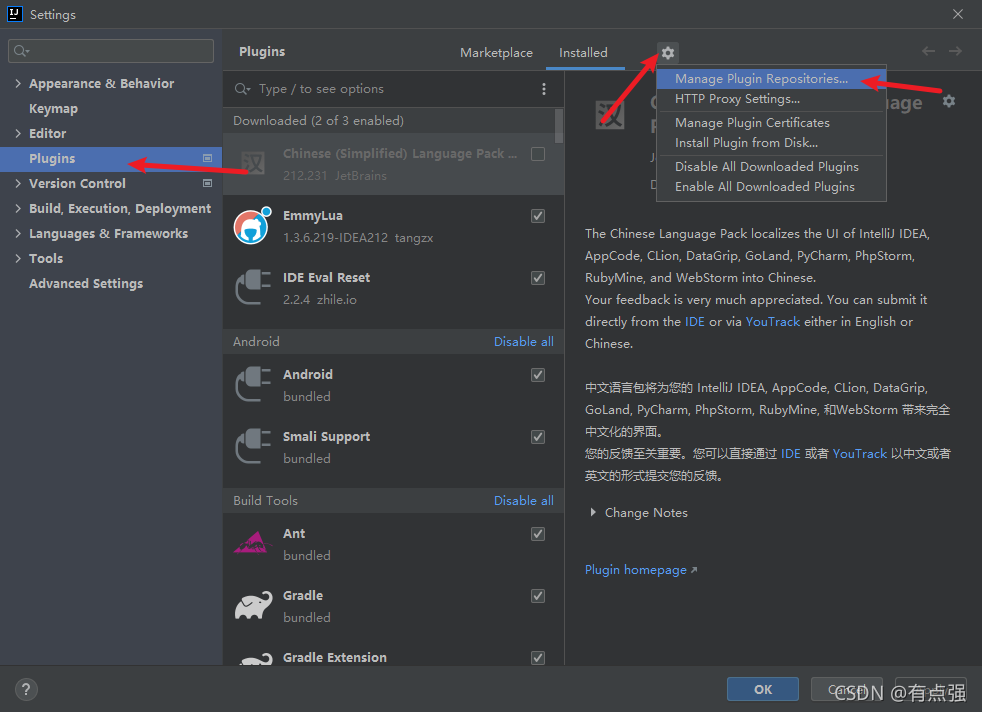
Task: Toggle the Smali Support checkbox
Action: [537, 437]
